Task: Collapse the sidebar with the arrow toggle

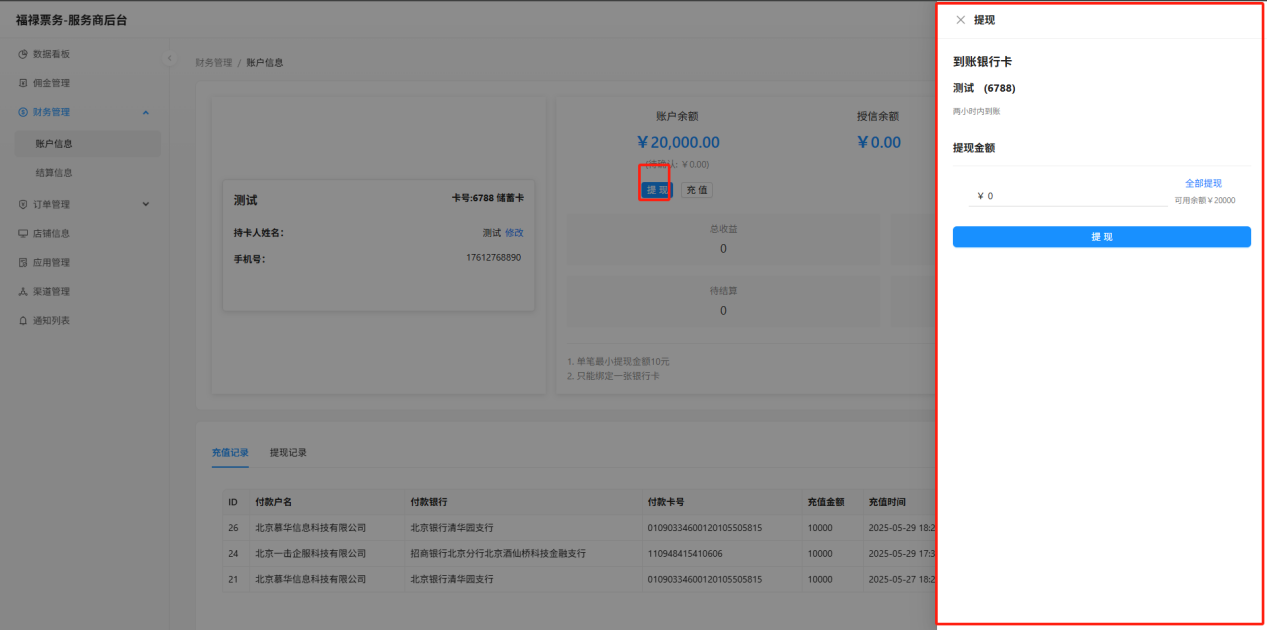Action: coord(169,58)
